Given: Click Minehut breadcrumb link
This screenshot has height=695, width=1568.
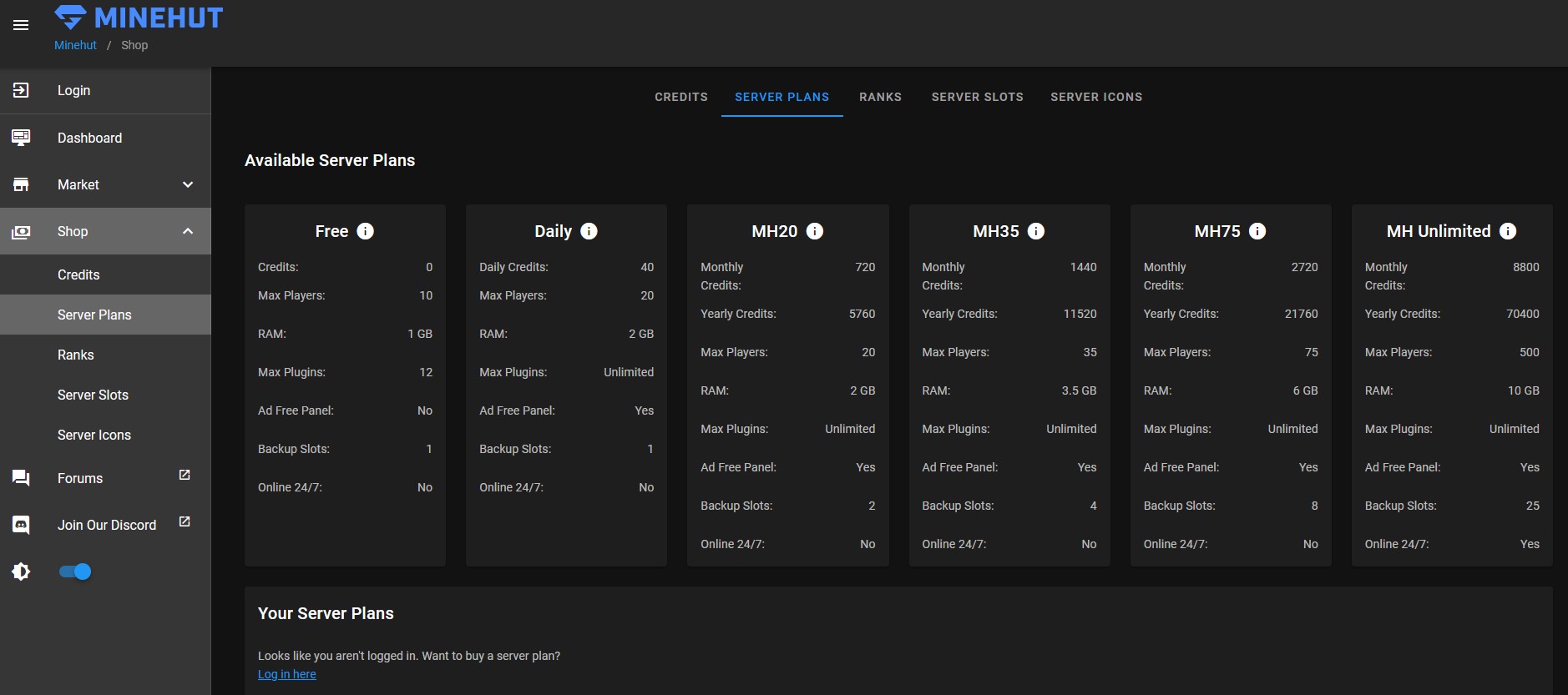Looking at the screenshot, I should click(75, 45).
